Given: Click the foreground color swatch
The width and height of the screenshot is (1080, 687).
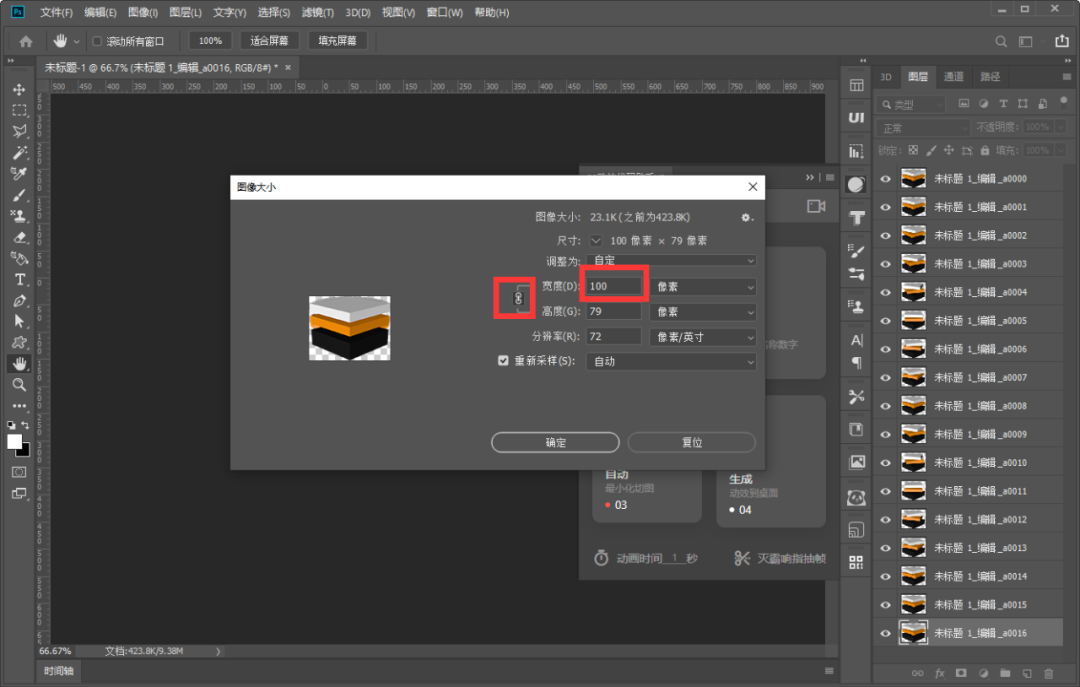Looking at the screenshot, I should (14, 441).
